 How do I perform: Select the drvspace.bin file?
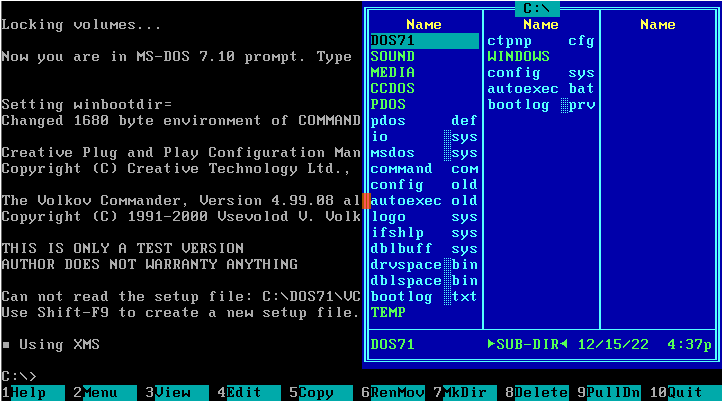coord(424,265)
